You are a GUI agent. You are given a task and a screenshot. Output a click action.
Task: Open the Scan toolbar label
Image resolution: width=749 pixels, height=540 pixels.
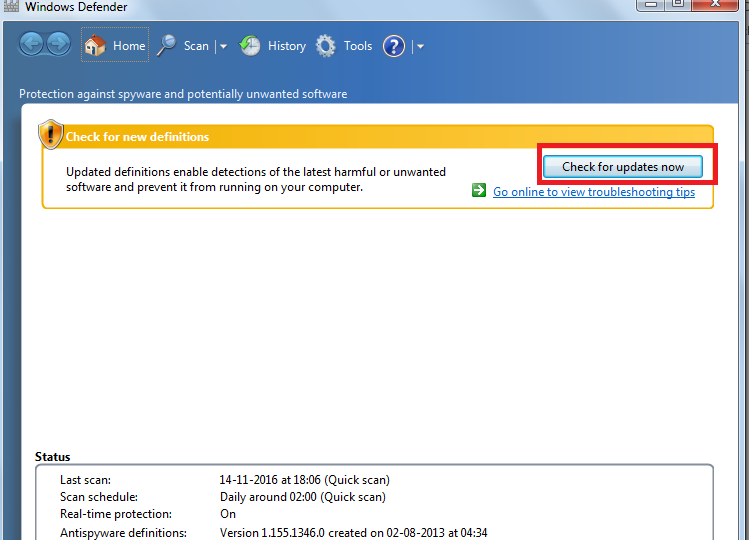click(x=196, y=46)
